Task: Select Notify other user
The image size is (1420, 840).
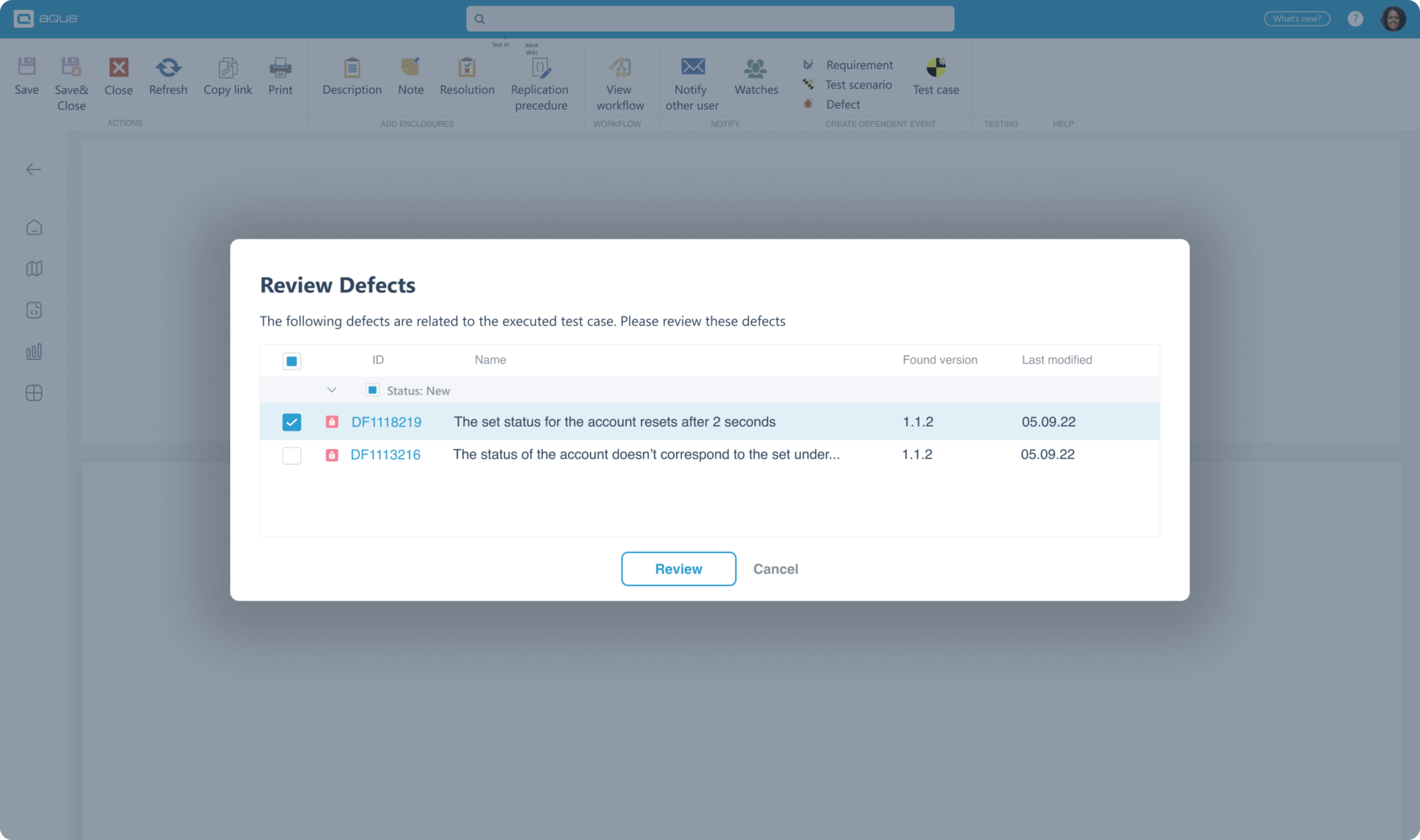Action: (x=692, y=81)
